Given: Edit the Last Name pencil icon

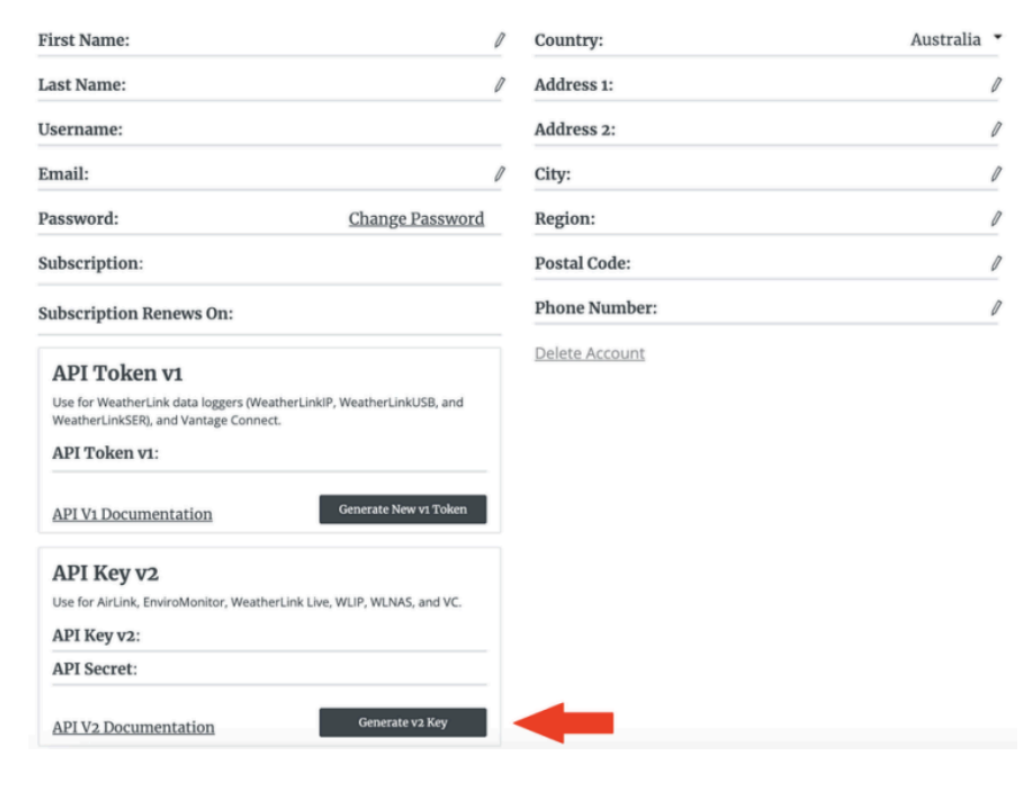Looking at the screenshot, I should click(500, 85).
